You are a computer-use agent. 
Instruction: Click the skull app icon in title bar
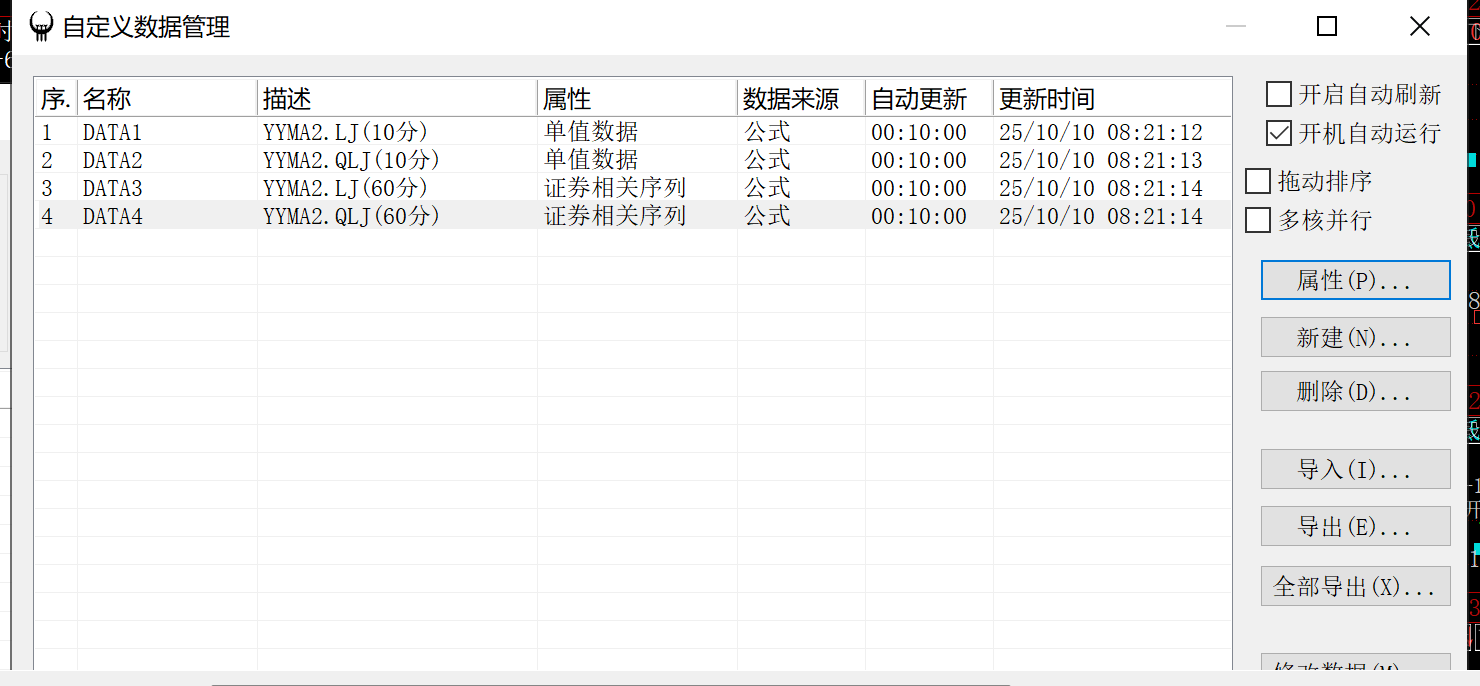[41, 26]
